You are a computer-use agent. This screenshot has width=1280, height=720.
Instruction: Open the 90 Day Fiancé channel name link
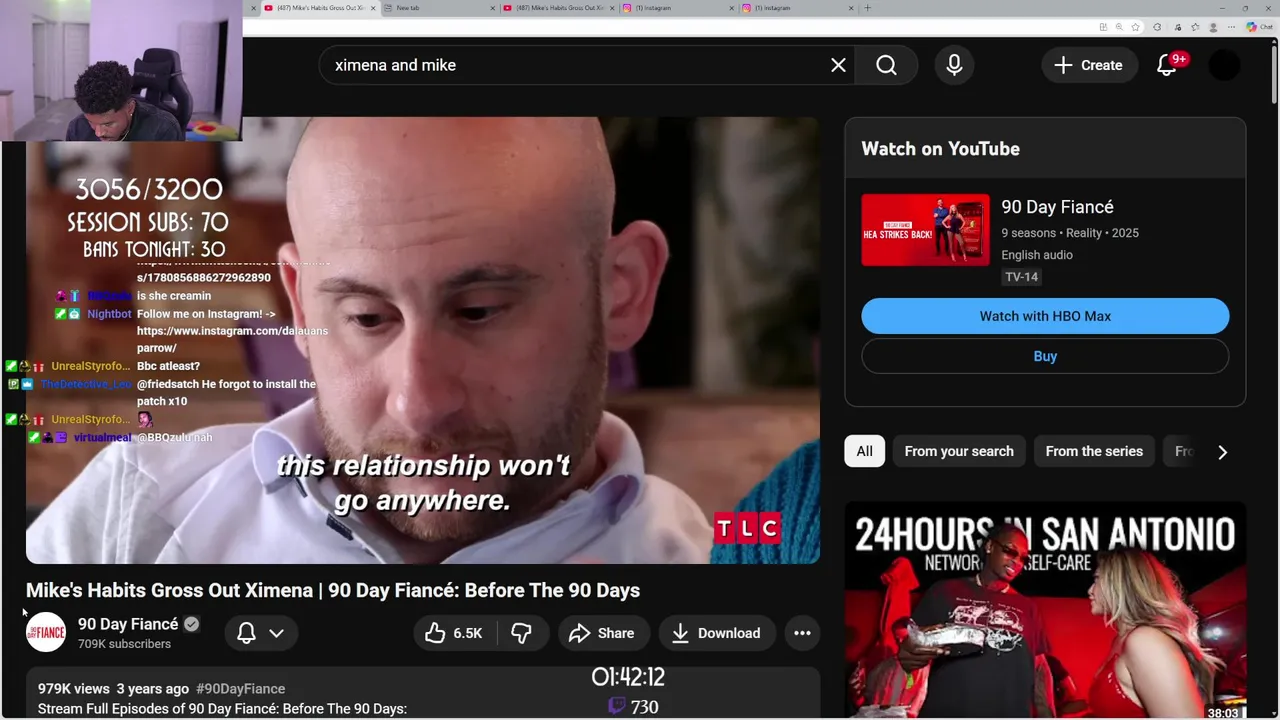(x=128, y=624)
